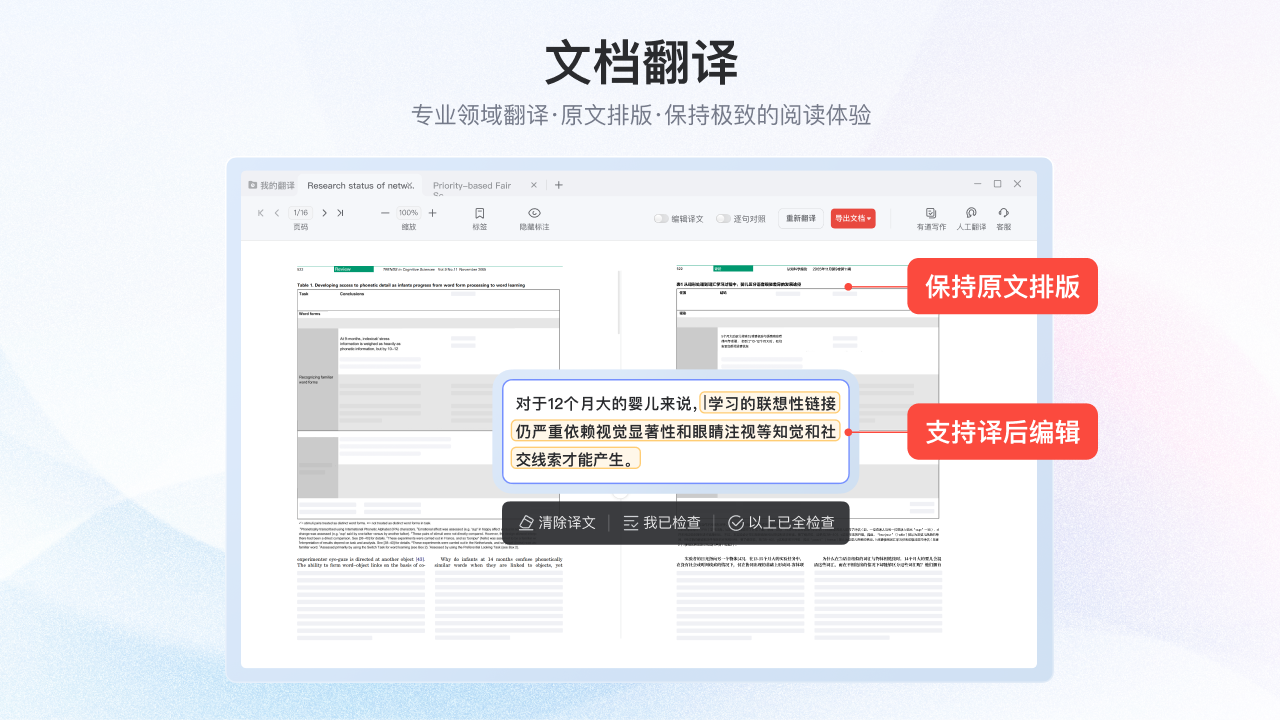Click the 重新翻译 button

click(800, 218)
